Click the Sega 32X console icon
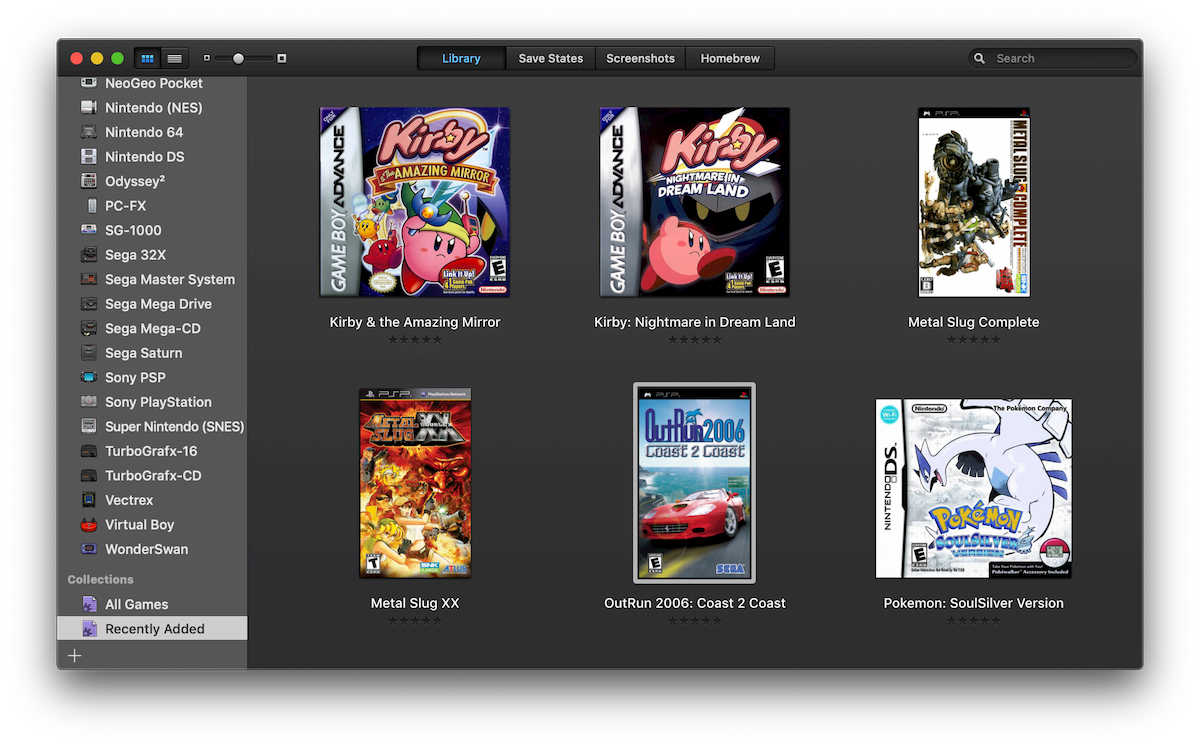This screenshot has height=745, width=1200. click(x=88, y=255)
